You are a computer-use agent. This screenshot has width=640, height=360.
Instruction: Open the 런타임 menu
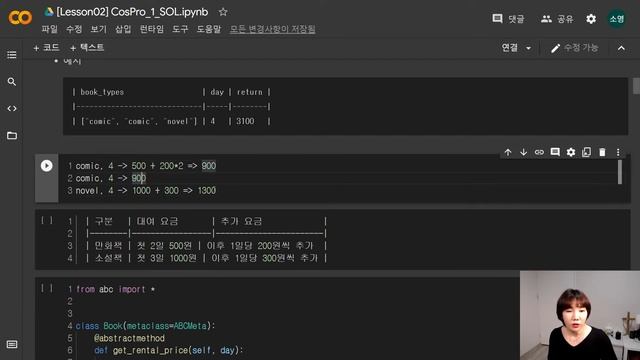(x=151, y=29)
